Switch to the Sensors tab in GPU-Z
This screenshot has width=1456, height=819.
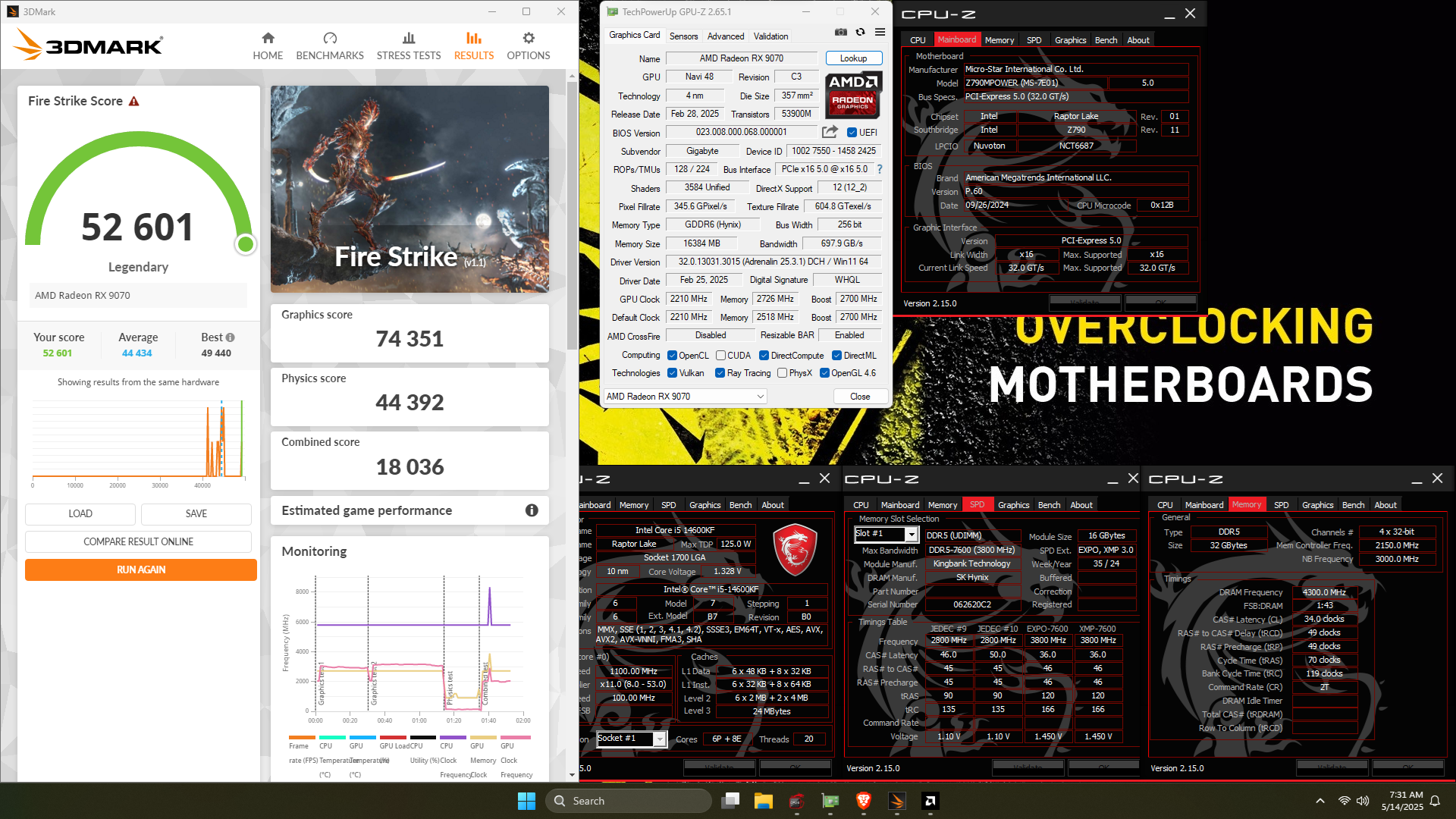click(x=683, y=36)
